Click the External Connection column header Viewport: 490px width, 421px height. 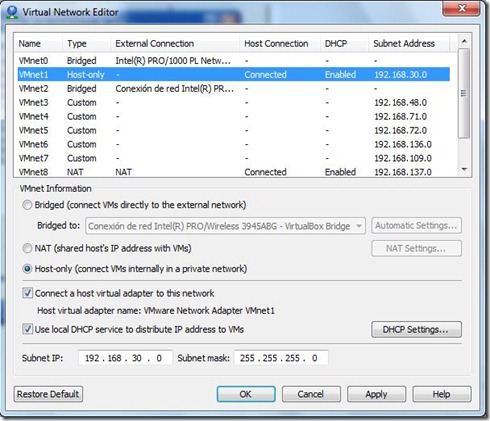(x=175, y=43)
